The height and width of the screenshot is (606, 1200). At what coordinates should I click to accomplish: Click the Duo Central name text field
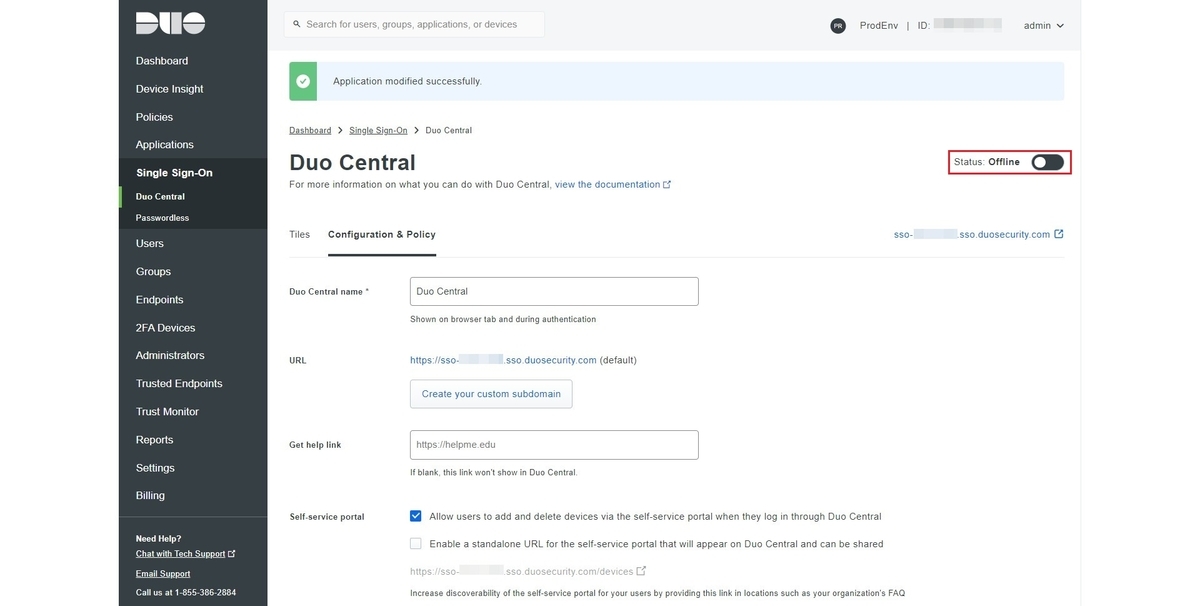[x=554, y=292]
